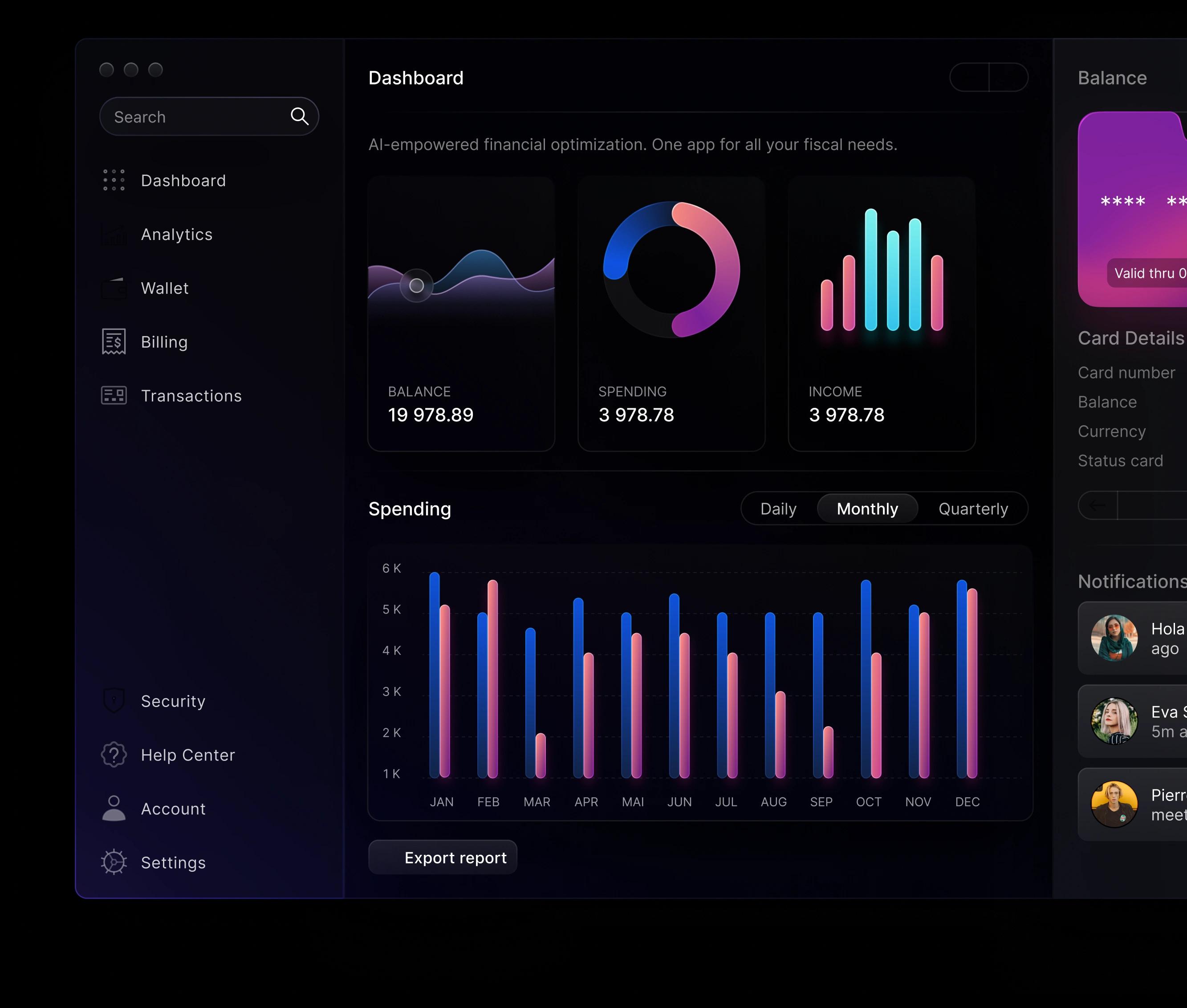The height and width of the screenshot is (1008, 1187).
Task: Open the Balance summary card
Action: pos(461,314)
